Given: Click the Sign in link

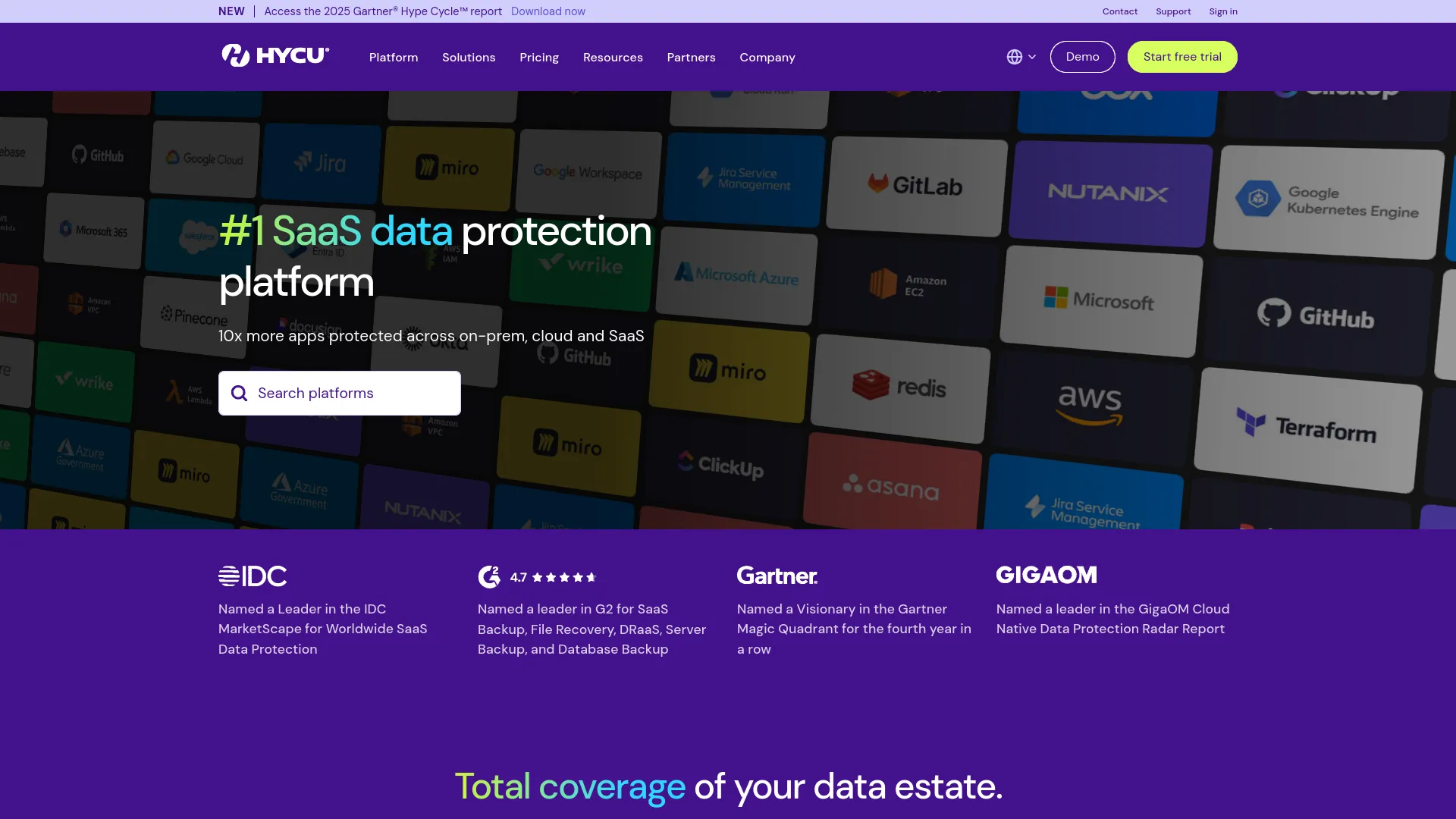Looking at the screenshot, I should 1223,11.
